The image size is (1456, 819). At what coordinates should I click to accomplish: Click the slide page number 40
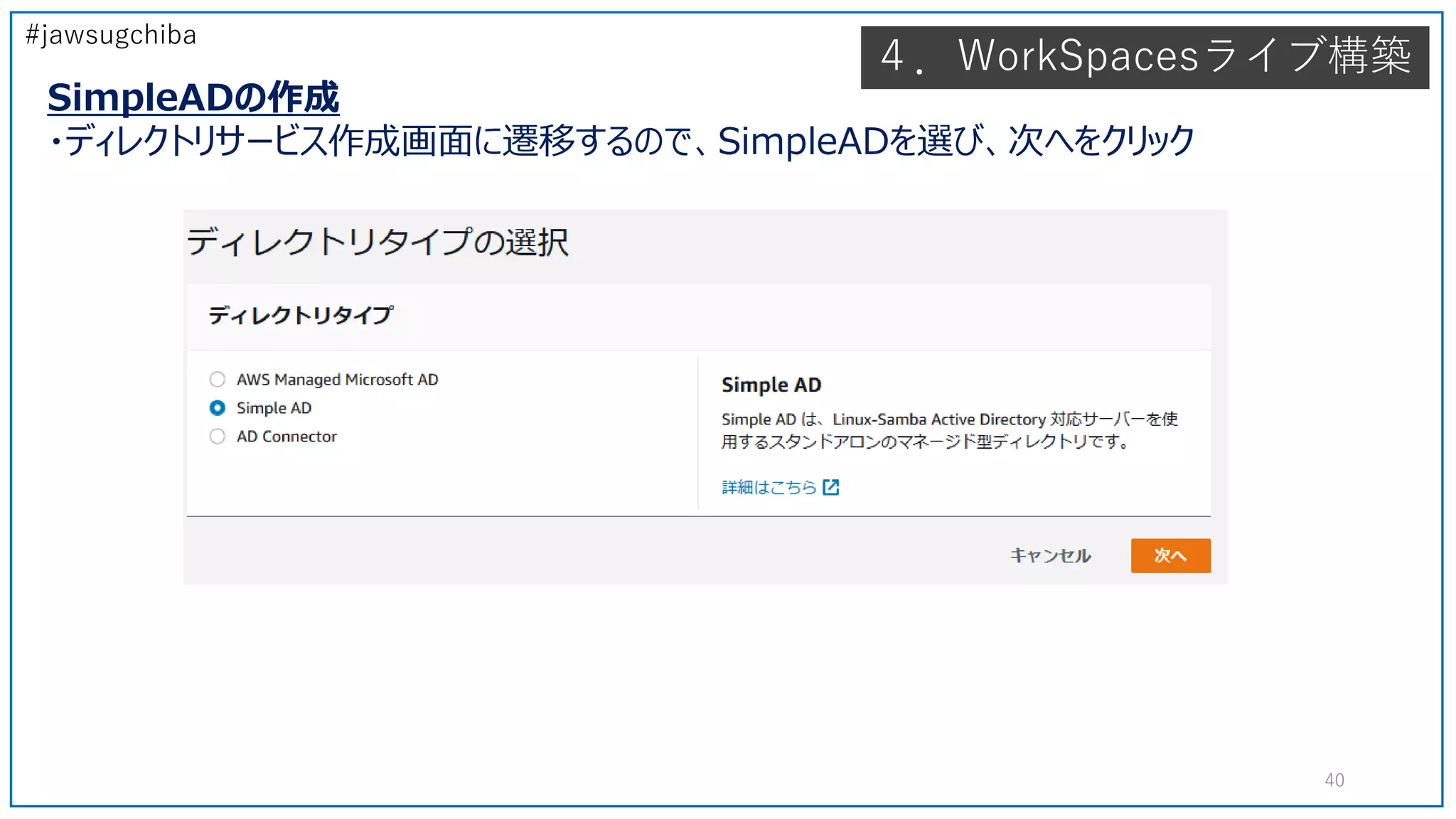coord(1334,780)
